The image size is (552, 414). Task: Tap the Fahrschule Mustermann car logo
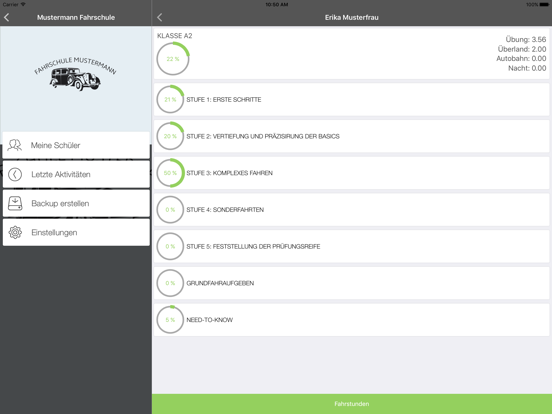[x=75, y=74]
